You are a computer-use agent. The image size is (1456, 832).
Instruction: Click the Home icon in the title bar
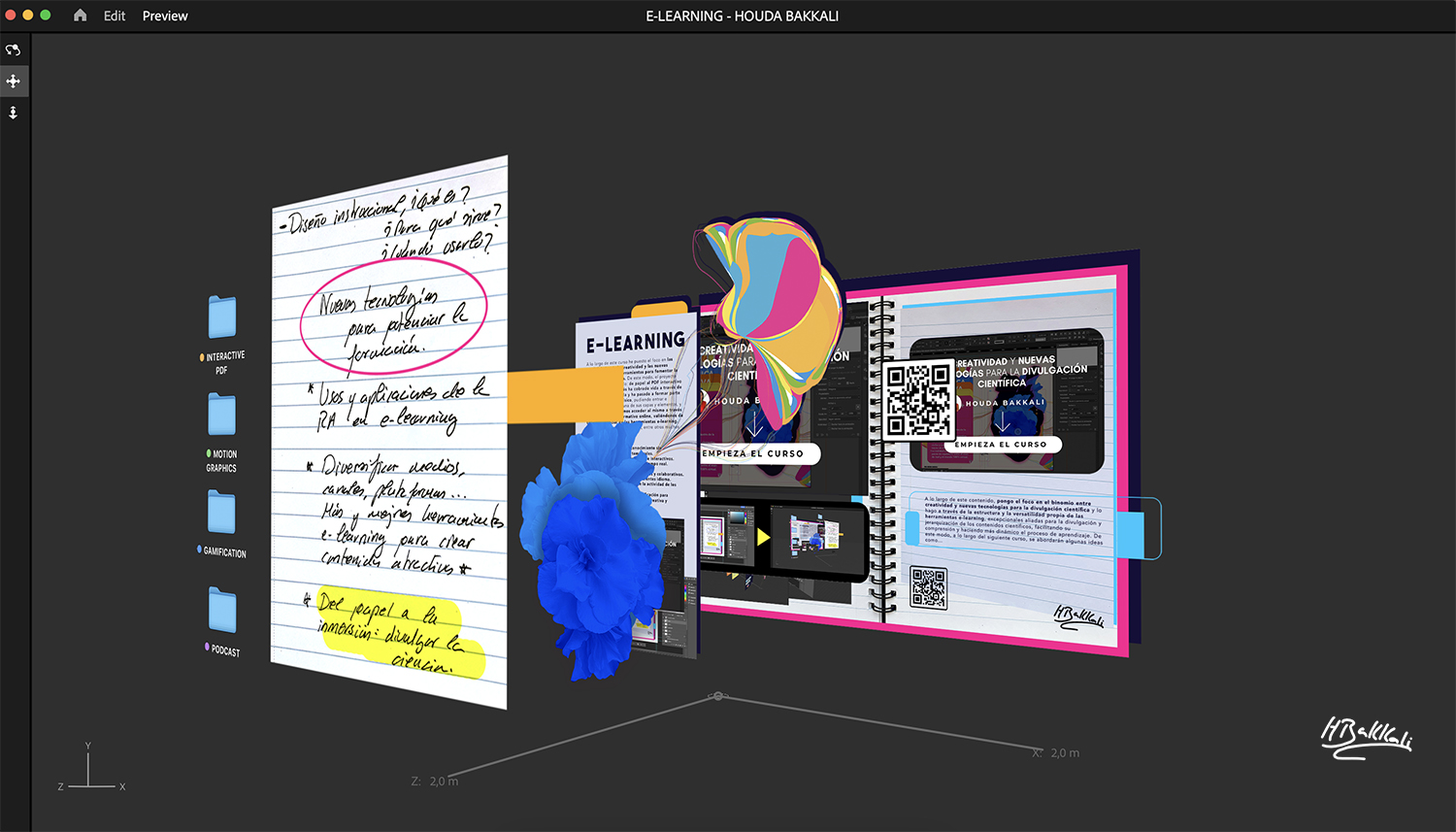tap(80, 16)
